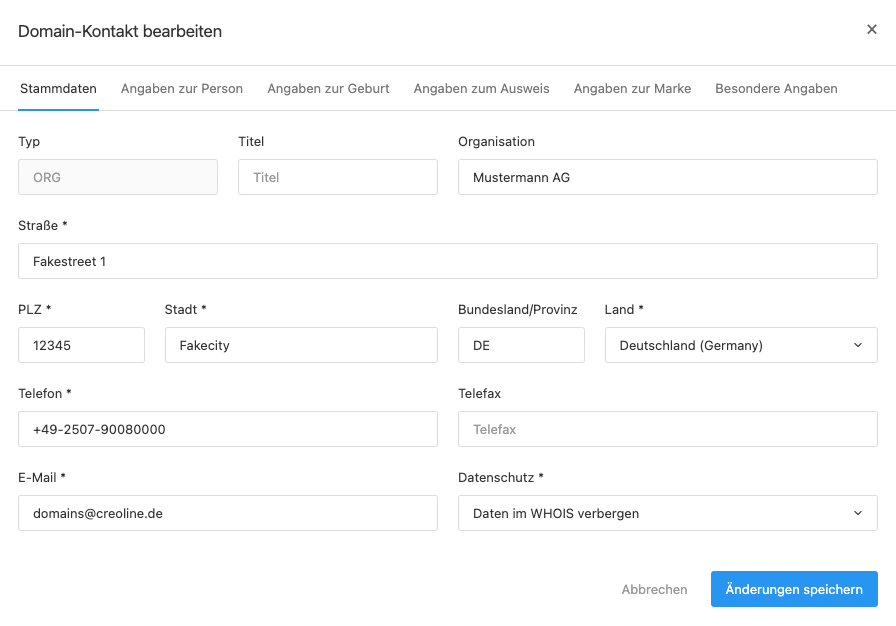This screenshot has height=626, width=896.
Task: Open the Angaben zur Person tab
Action: click(182, 89)
